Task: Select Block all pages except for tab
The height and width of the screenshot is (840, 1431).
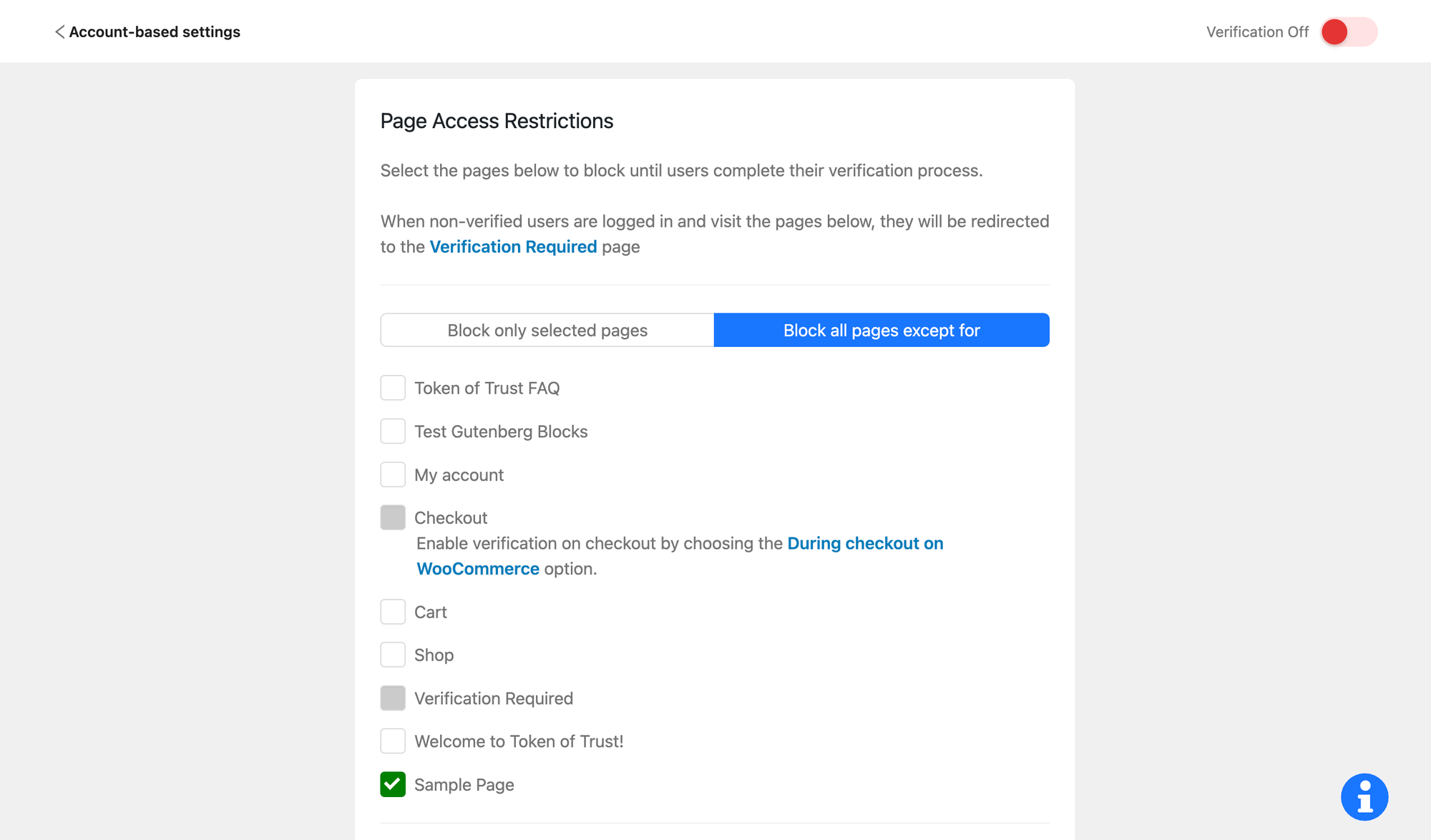Action: (881, 330)
